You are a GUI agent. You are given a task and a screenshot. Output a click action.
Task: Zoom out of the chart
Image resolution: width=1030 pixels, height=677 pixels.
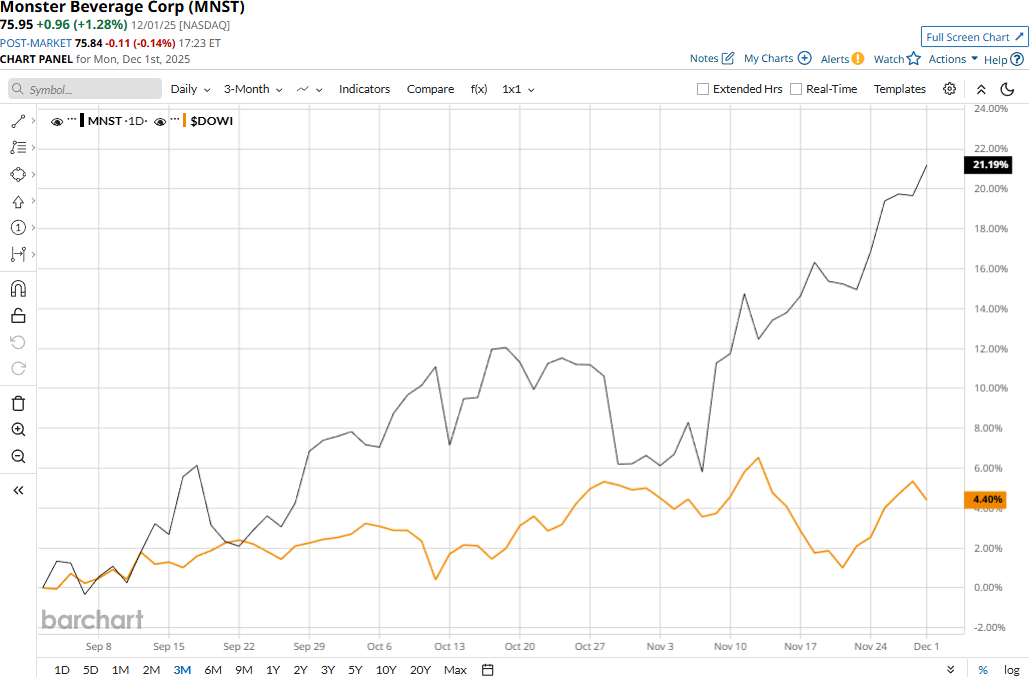pos(18,456)
